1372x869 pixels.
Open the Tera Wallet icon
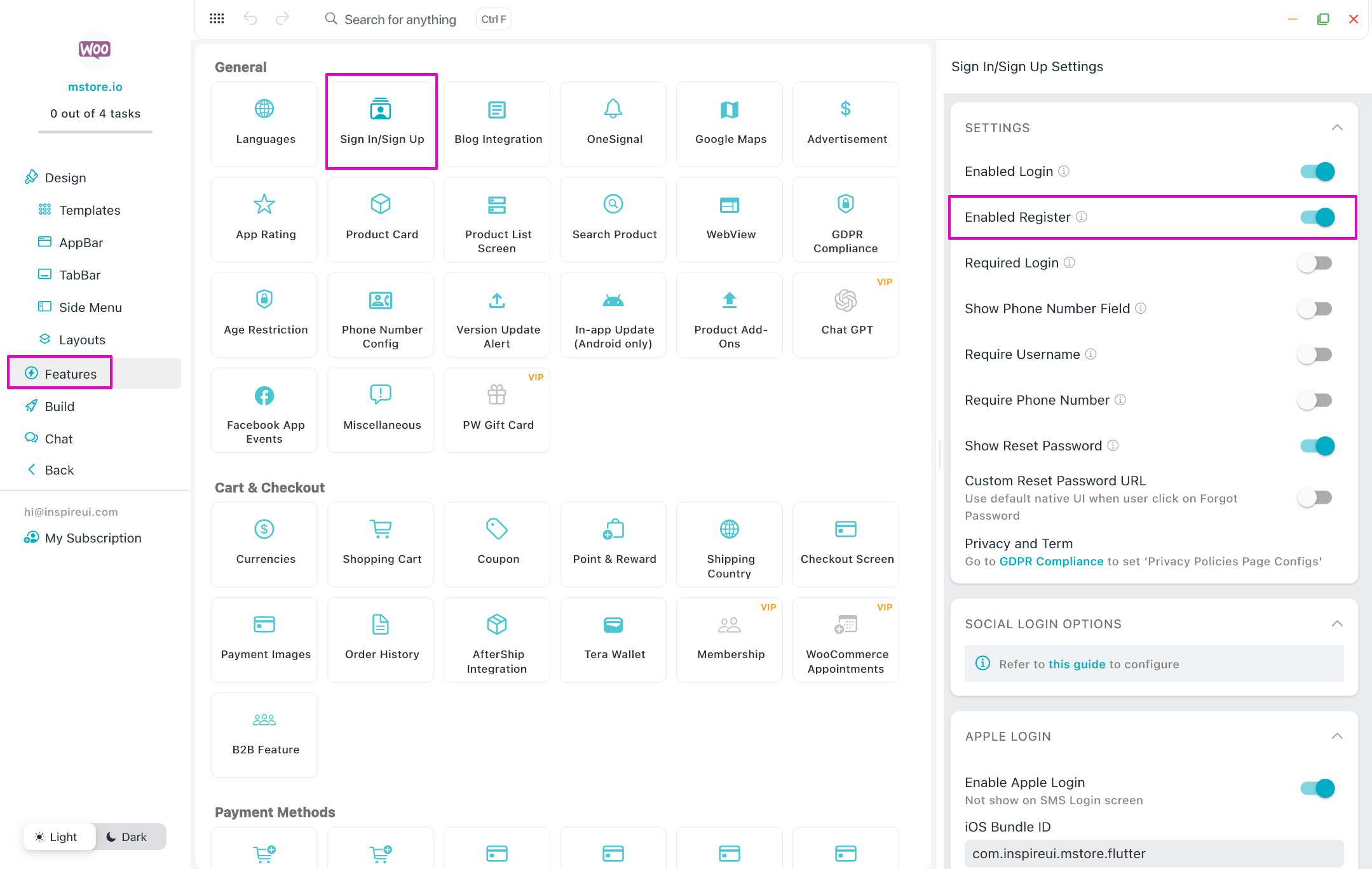pos(613,625)
